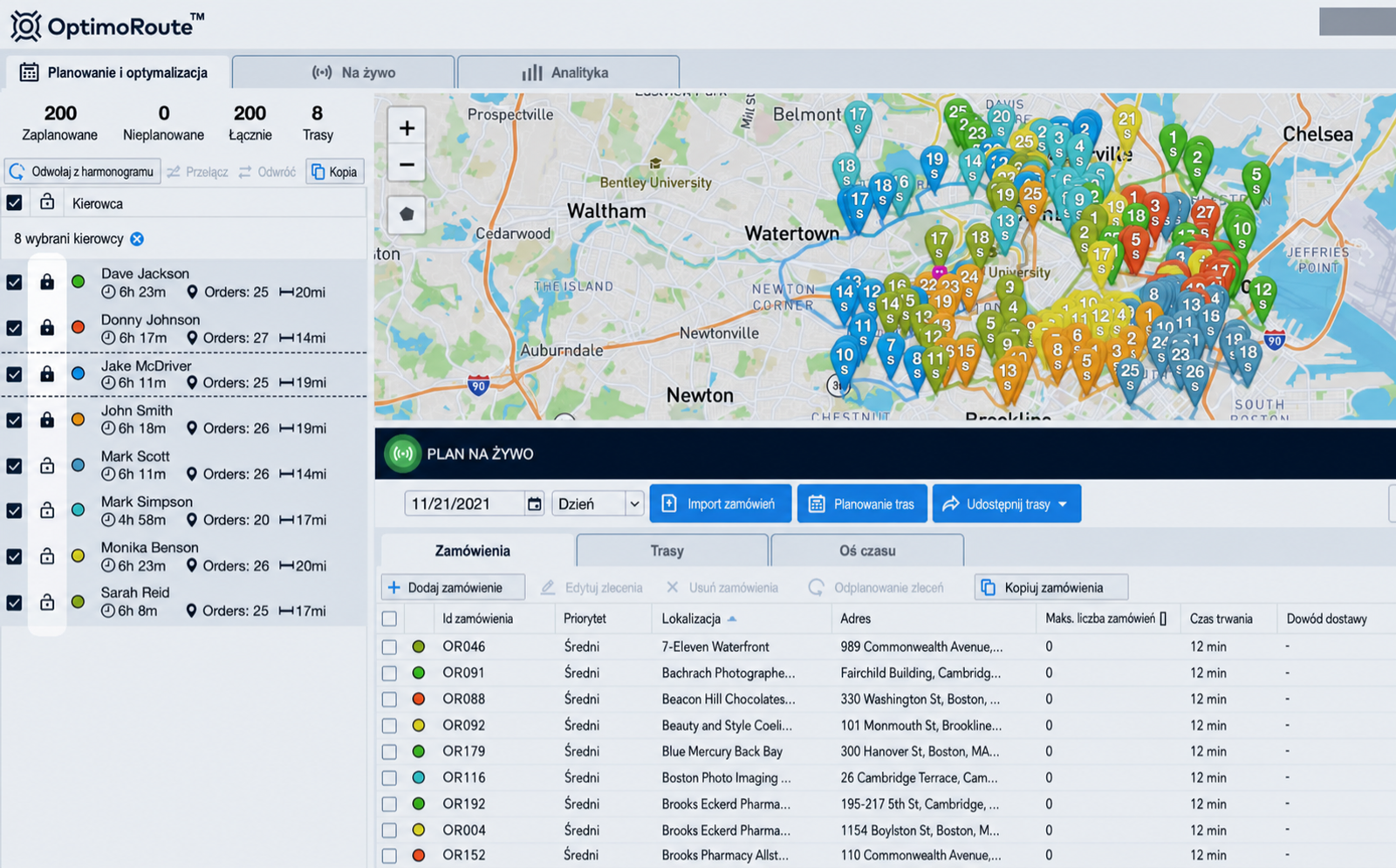Select the checkbox for order OR046
The image size is (1396, 868).
click(389, 646)
